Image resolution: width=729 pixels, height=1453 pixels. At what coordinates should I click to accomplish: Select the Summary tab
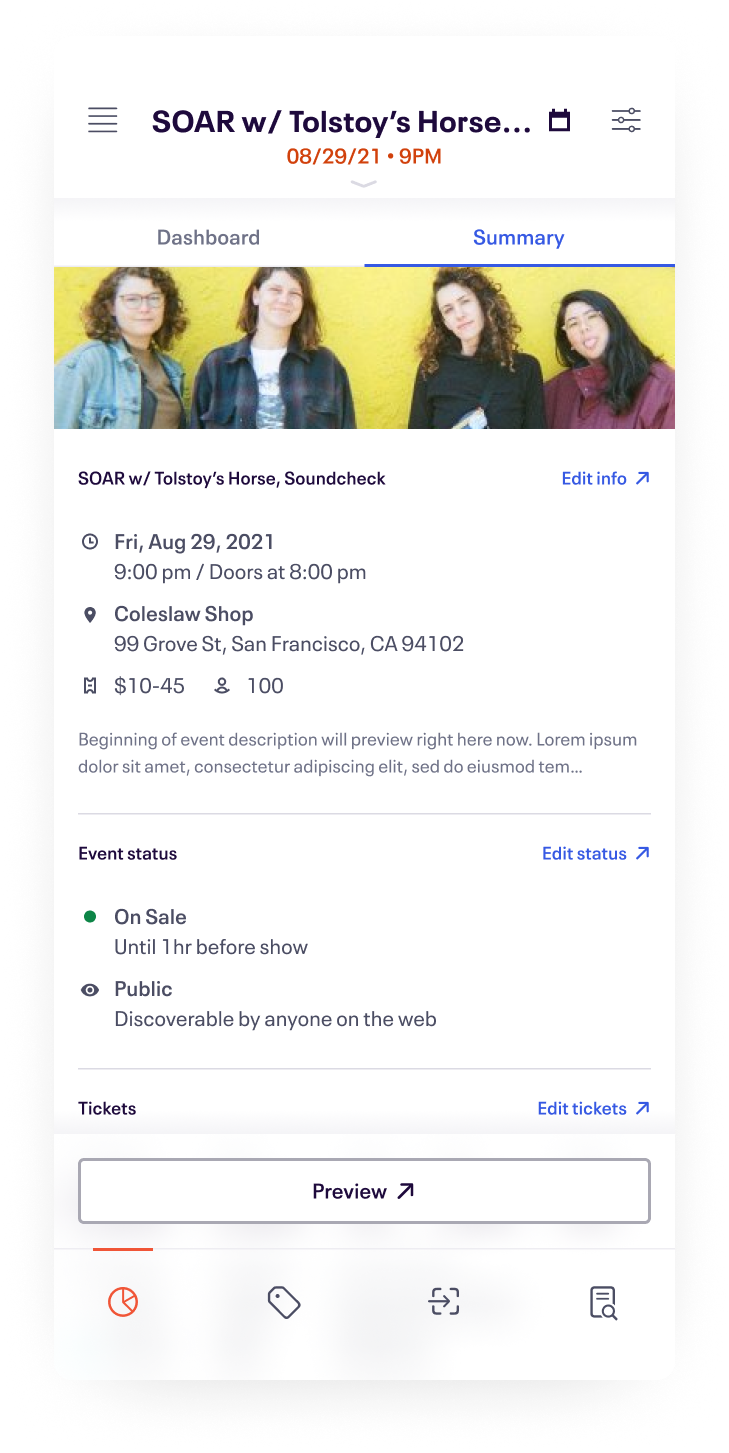[x=518, y=238]
